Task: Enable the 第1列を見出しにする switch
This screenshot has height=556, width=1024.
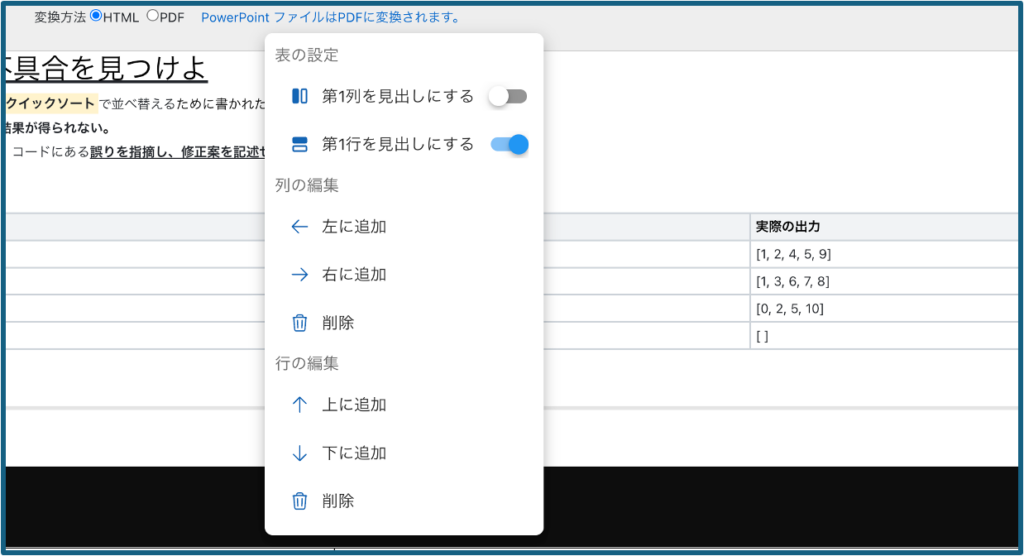Action: click(508, 97)
